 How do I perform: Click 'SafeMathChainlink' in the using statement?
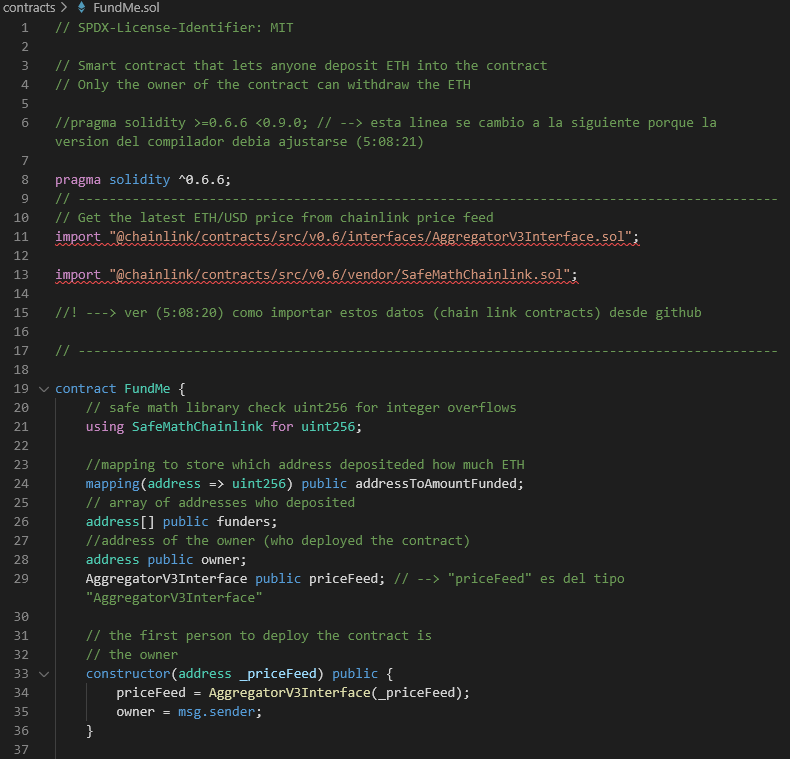click(x=197, y=427)
